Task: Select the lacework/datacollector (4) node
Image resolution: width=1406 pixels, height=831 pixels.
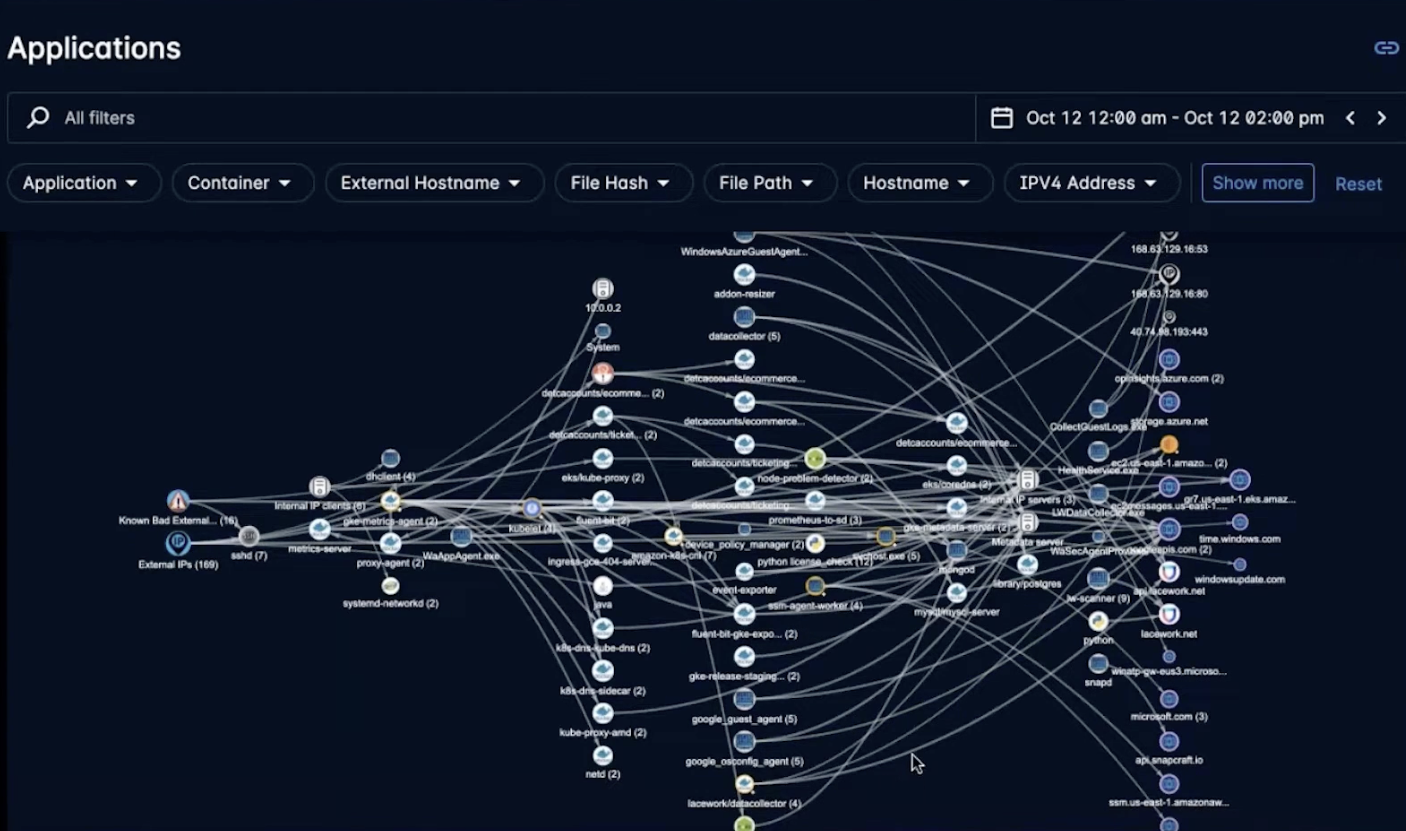Action: coord(744,784)
